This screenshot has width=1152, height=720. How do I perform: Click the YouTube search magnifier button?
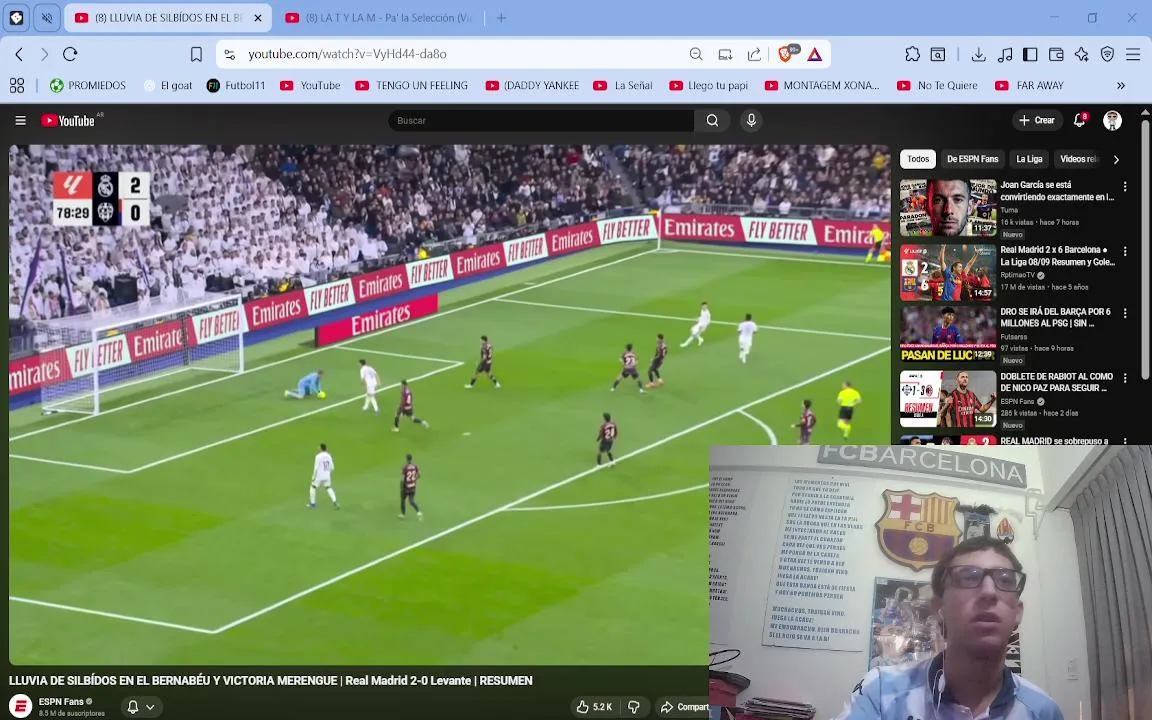[712, 120]
